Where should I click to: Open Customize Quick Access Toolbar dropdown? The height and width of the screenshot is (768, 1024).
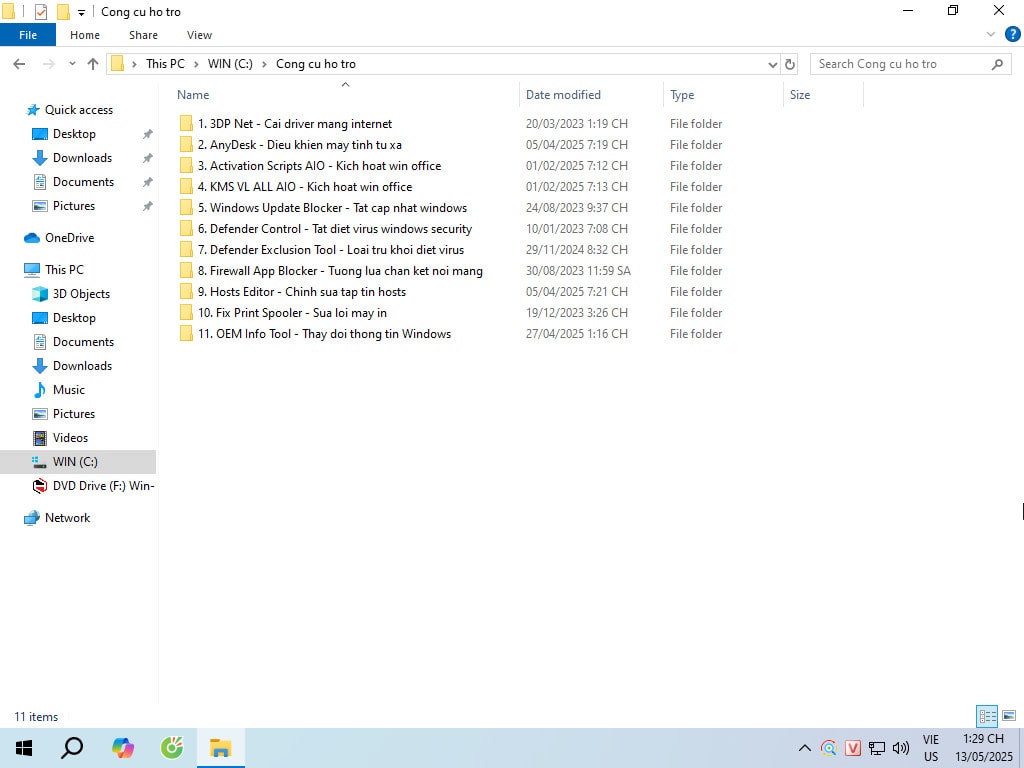(x=81, y=12)
